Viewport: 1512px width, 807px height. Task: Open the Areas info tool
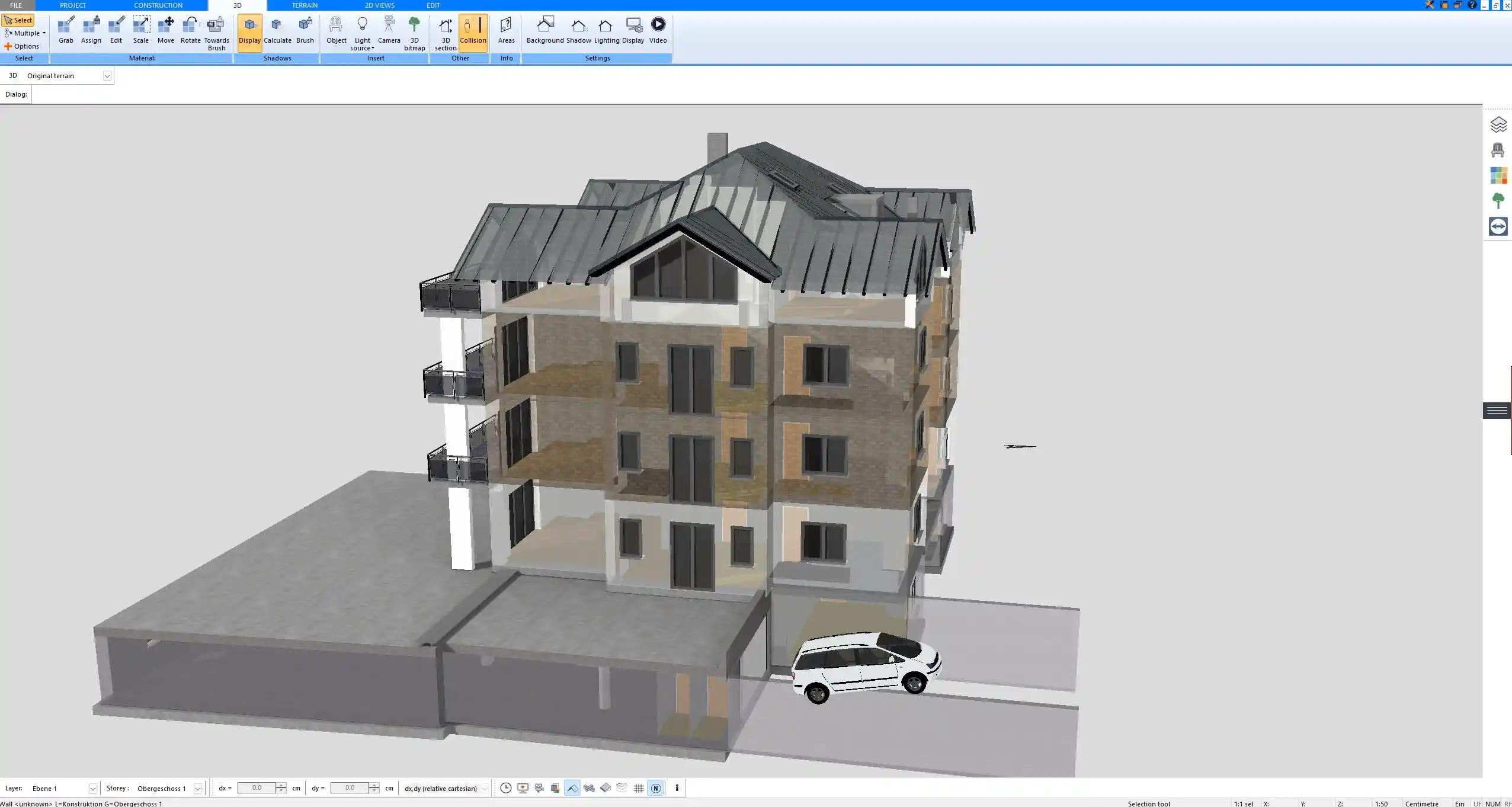507,30
